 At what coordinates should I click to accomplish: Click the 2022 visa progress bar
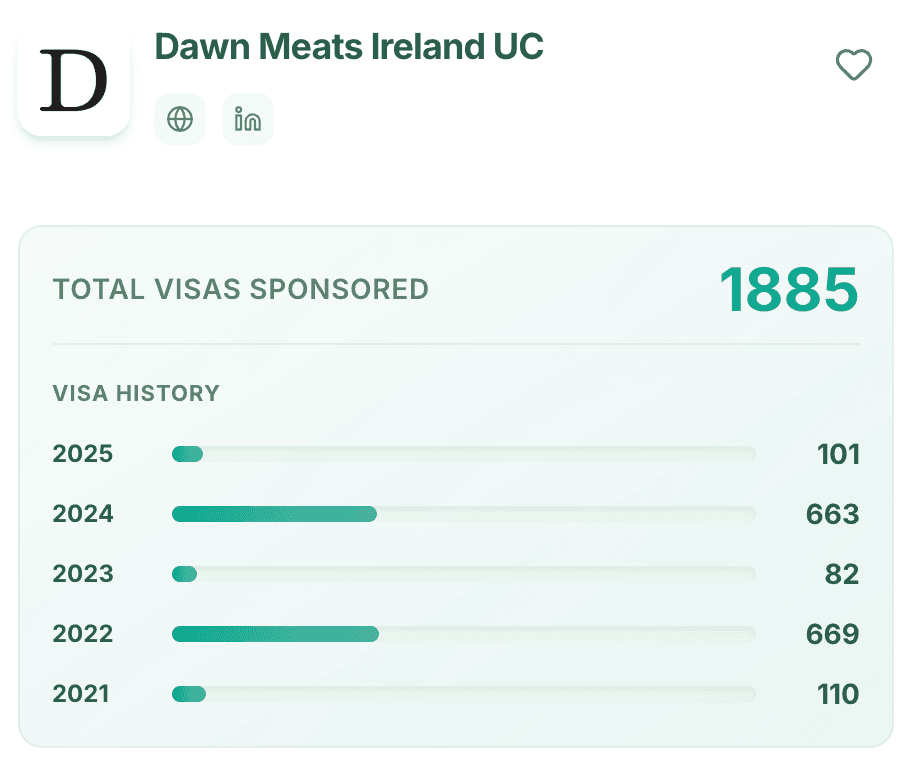click(460, 633)
